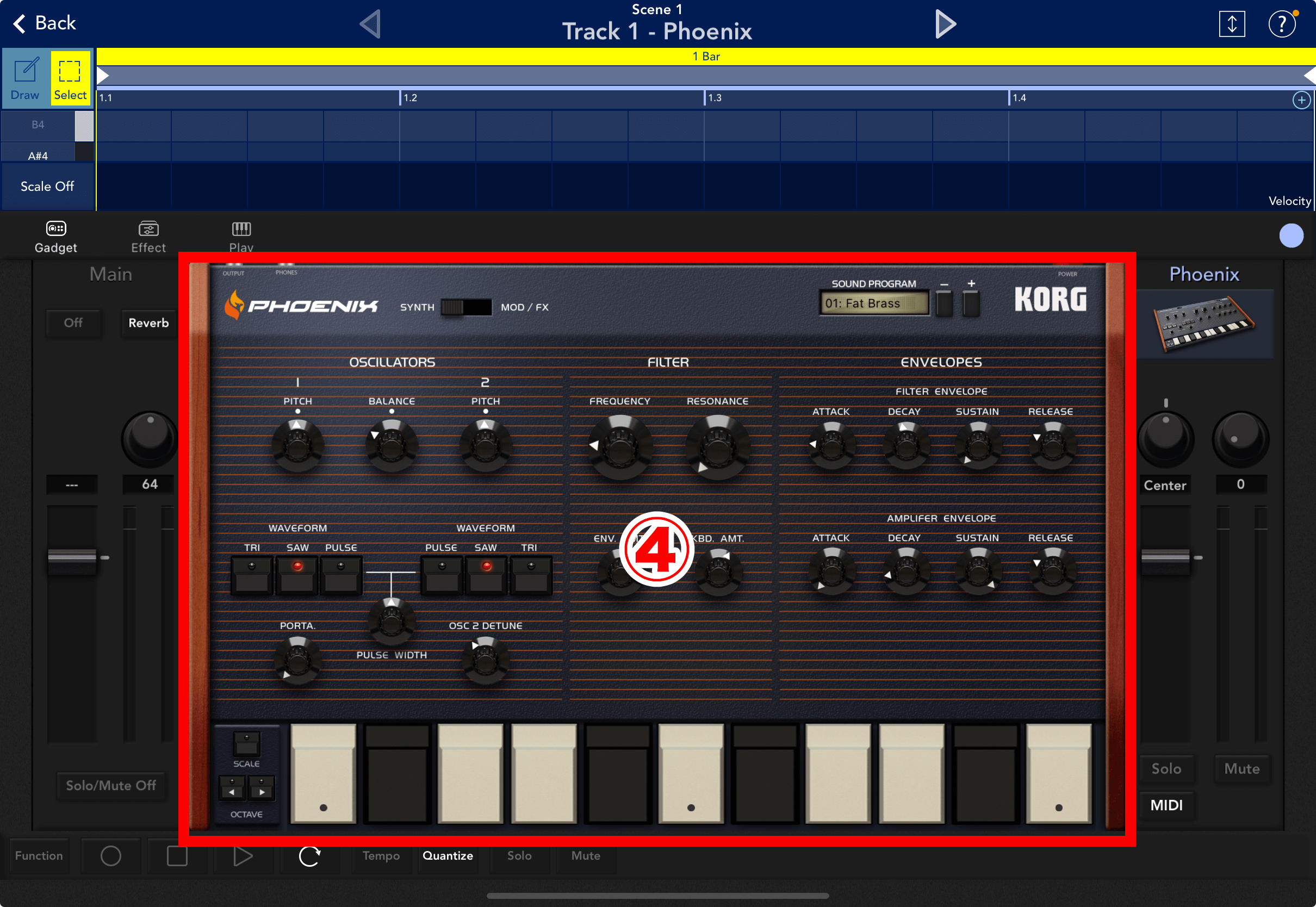Shift octave down with left arrow
Image resolution: width=1316 pixels, height=907 pixels.
(x=232, y=789)
